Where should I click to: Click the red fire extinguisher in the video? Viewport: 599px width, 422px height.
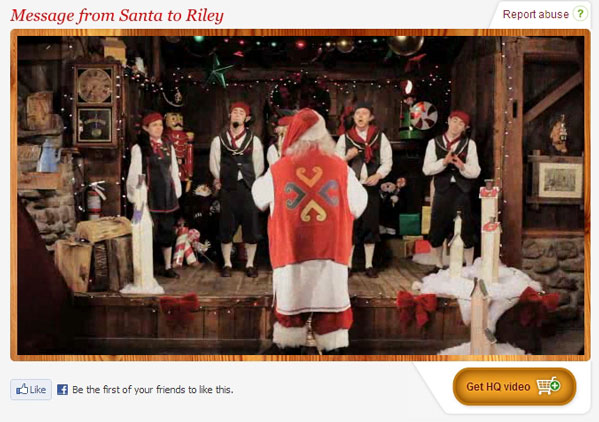click(x=95, y=200)
